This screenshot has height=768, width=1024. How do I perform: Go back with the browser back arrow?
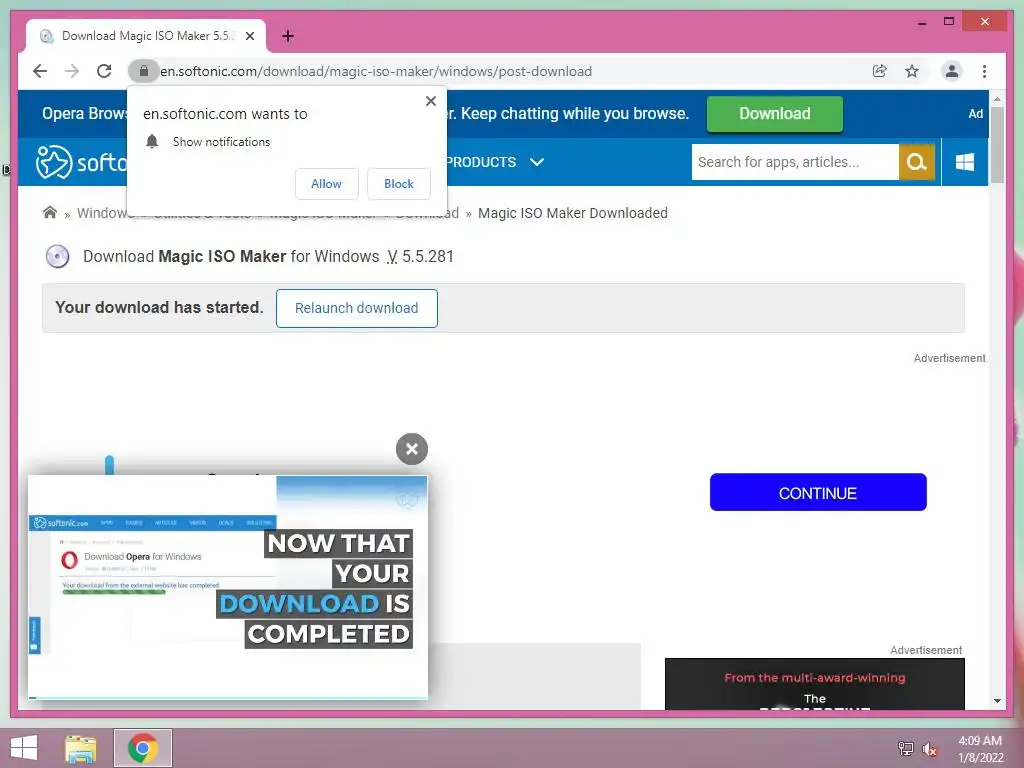[x=40, y=71]
